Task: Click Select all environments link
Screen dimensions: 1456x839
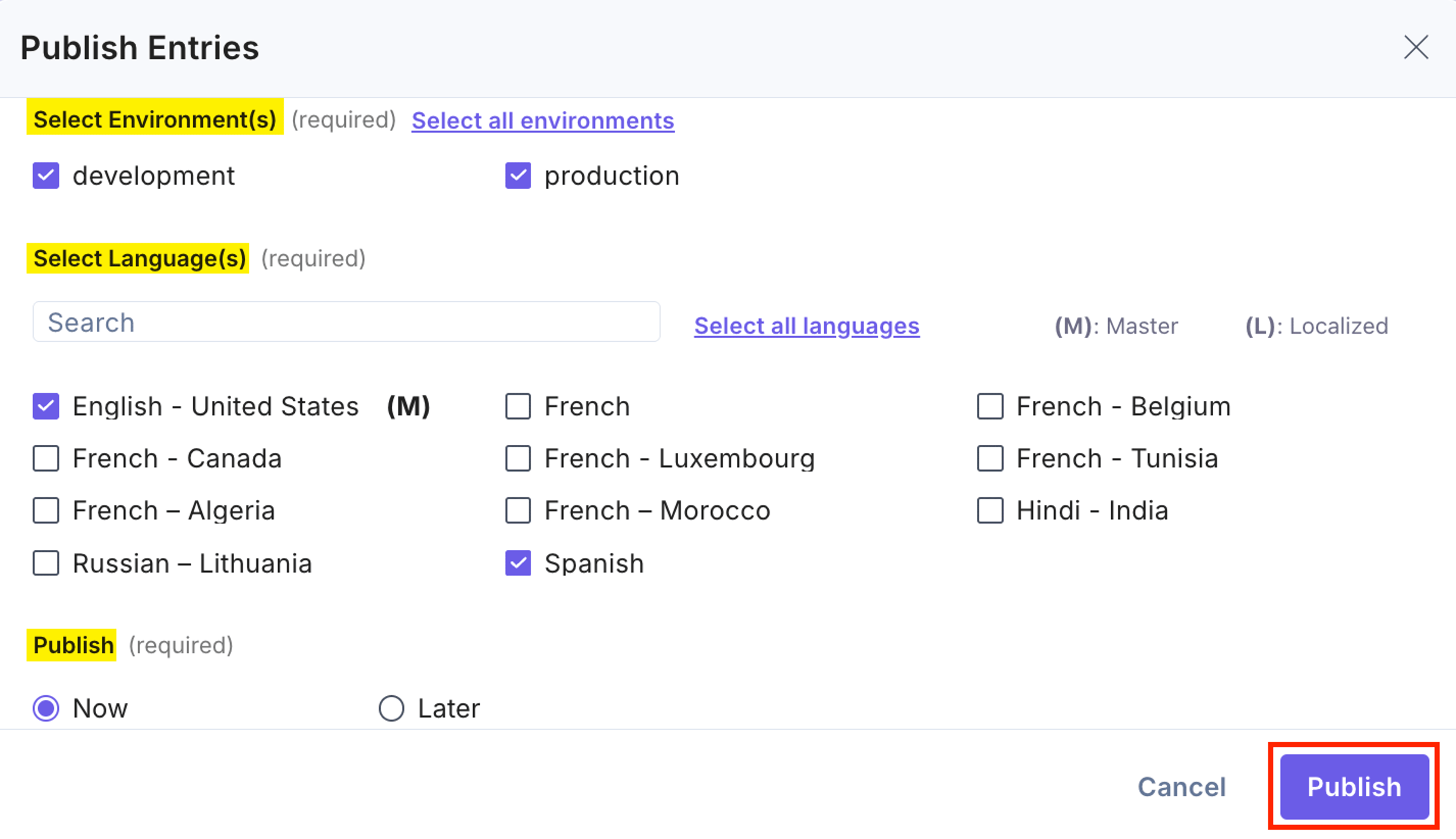Action: (543, 121)
